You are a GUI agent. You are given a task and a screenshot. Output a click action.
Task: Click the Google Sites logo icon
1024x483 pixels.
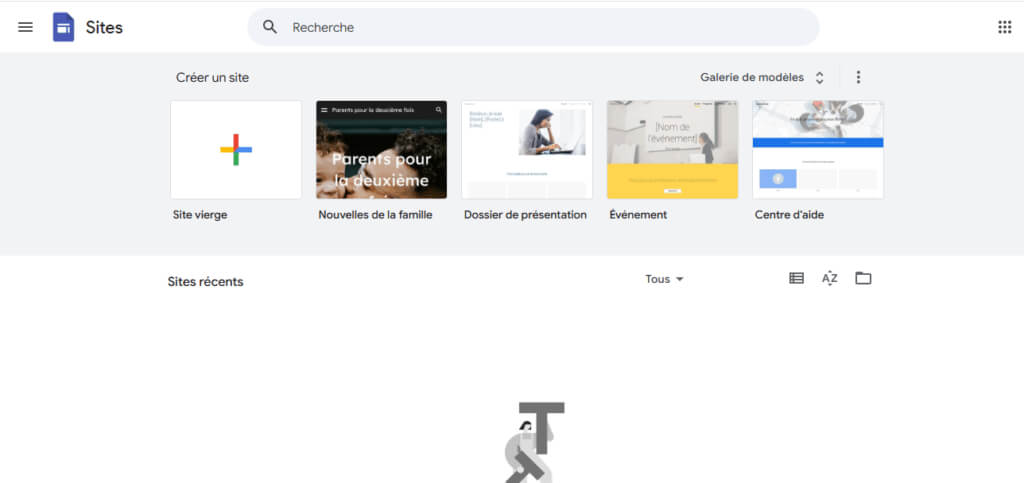64,27
